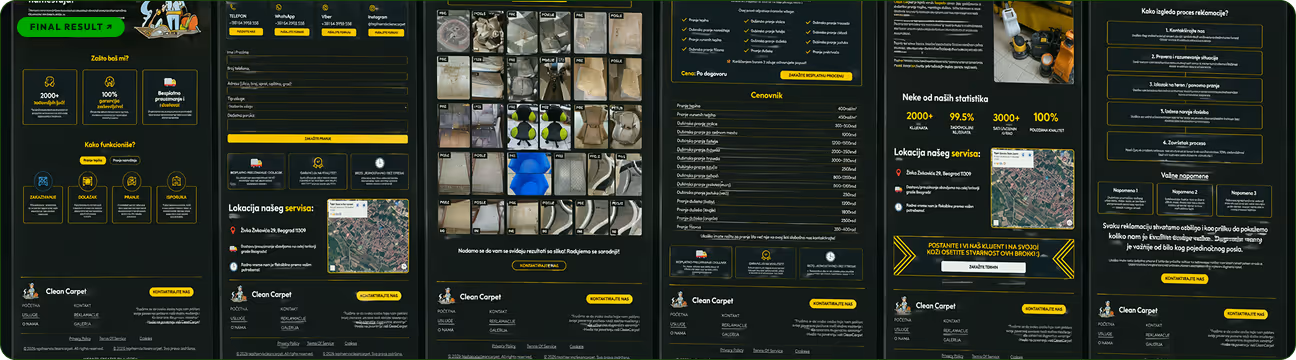Open the map thumbnail on the contact page
Image resolution: width=1296 pixels, height=360 pixels.
[x=368, y=236]
